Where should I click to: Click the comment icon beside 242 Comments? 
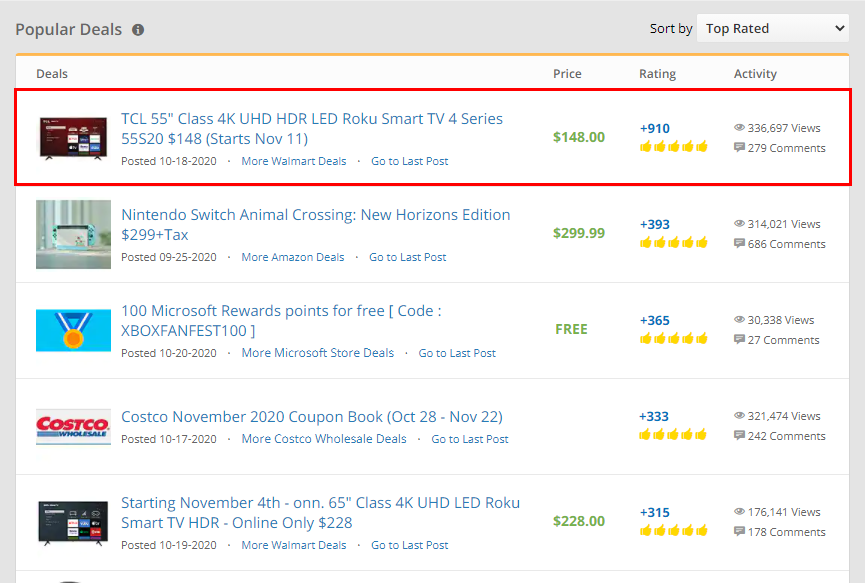click(x=739, y=435)
